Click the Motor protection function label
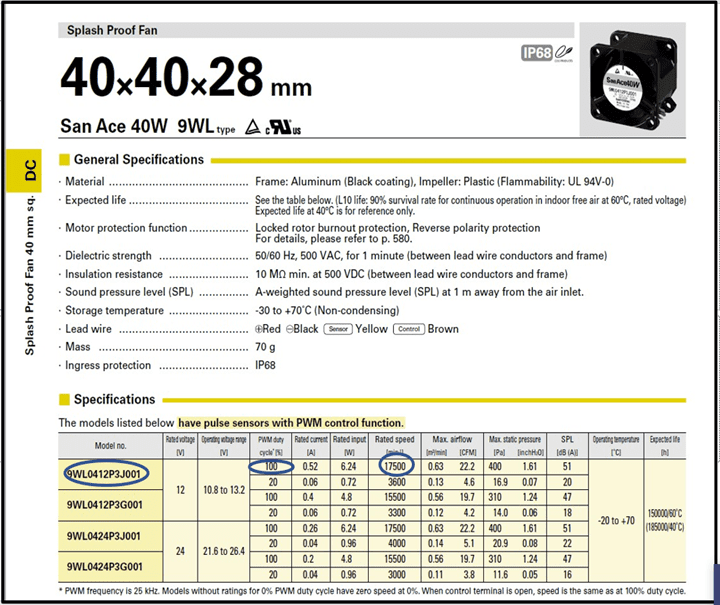Screen dimensions: 720x605 (126, 228)
